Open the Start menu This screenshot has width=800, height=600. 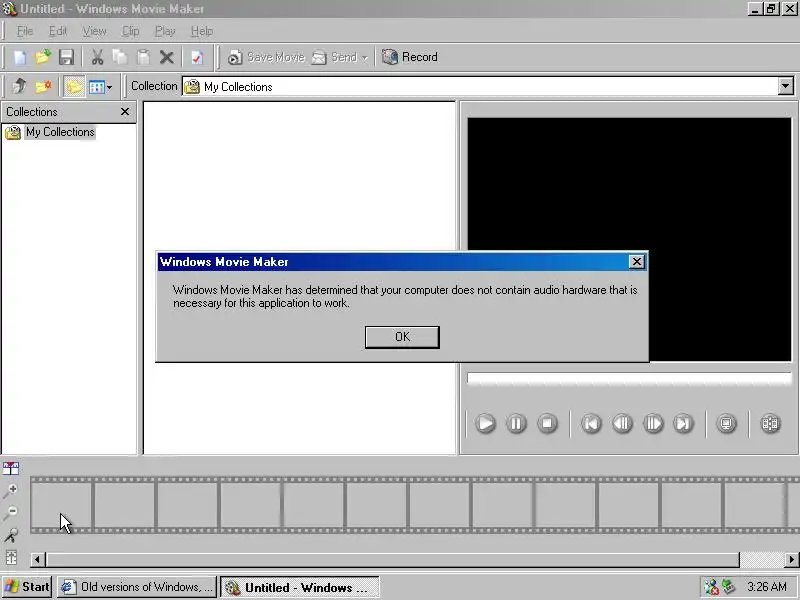[27, 587]
